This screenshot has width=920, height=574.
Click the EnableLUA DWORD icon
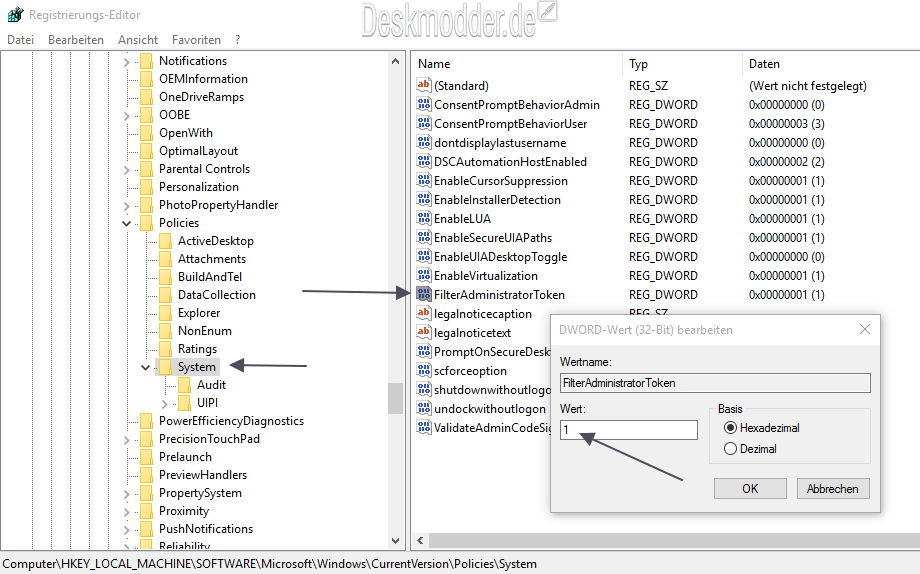(x=424, y=218)
